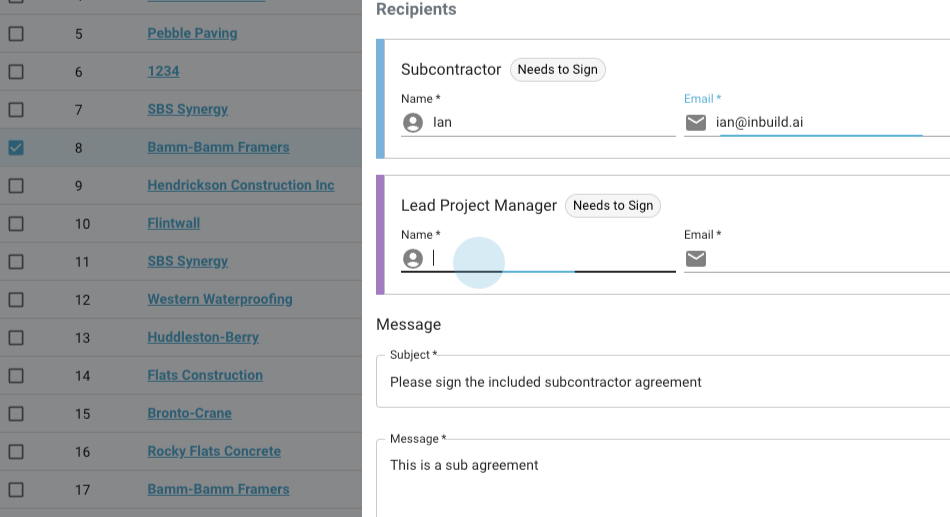This screenshot has height=517, width=950.
Task: Uncheck the row 8 Bamm-Bamm Framers checkbox
Action: coord(16,148)
